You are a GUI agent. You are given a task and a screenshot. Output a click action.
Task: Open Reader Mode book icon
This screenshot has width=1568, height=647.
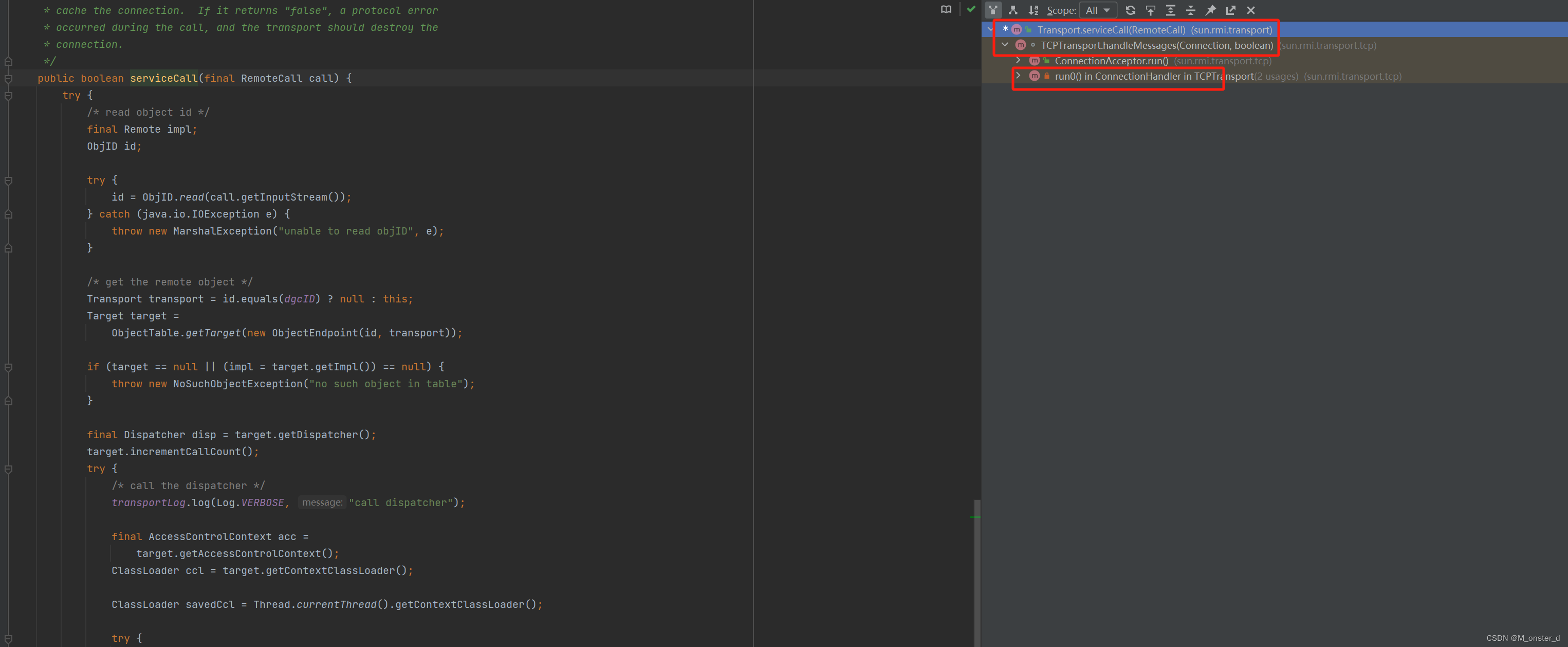point(946,9)
